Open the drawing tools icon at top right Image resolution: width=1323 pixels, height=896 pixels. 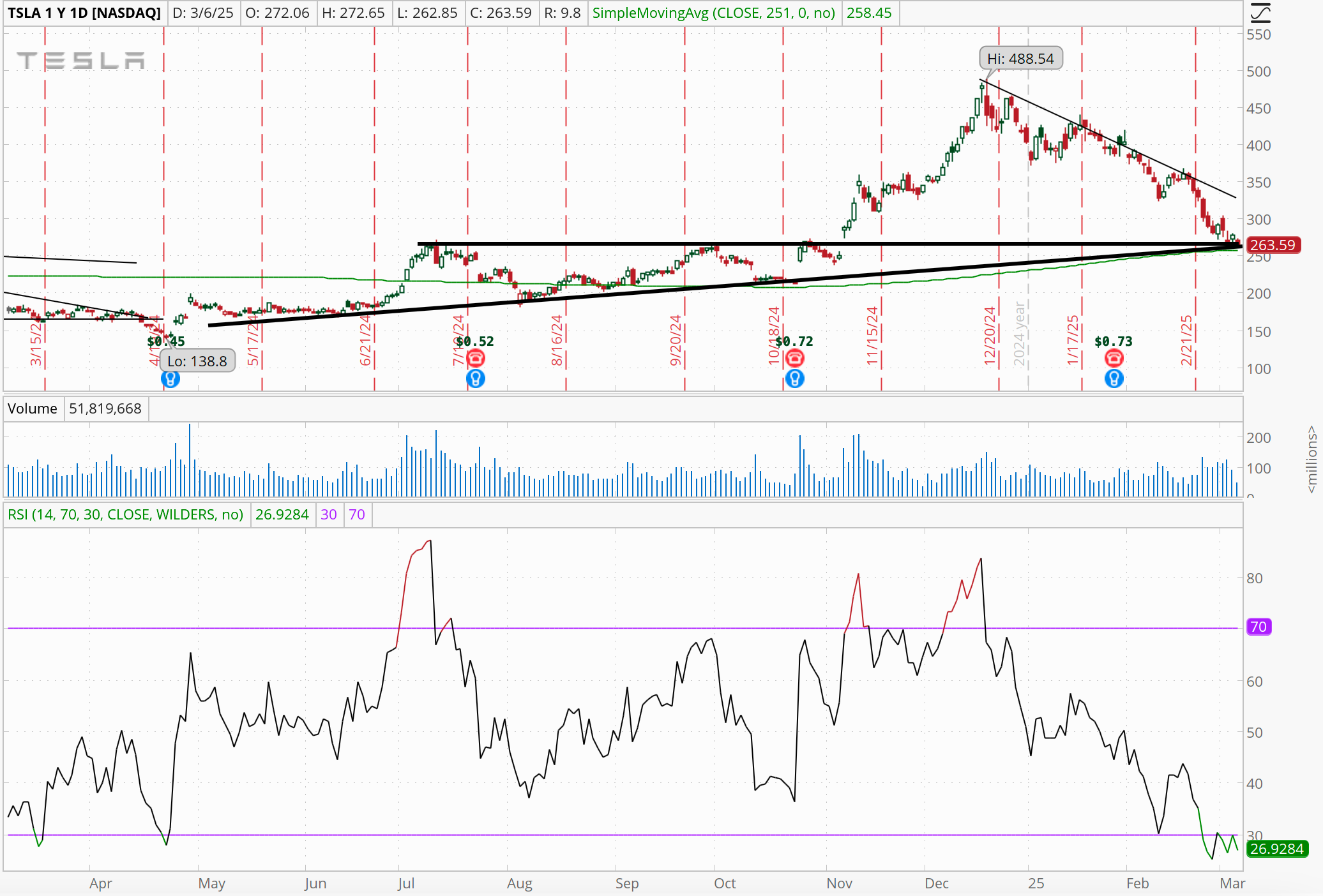[1260, 13]
